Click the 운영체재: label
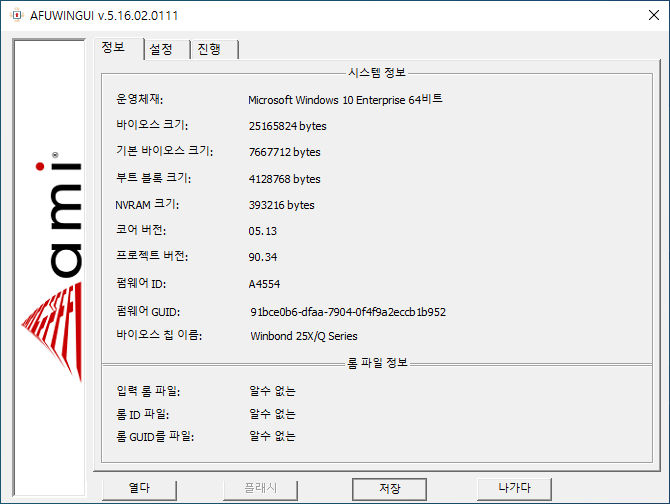Image resolution: width=670 pixels, height=504 pixels. click(139, 99)
